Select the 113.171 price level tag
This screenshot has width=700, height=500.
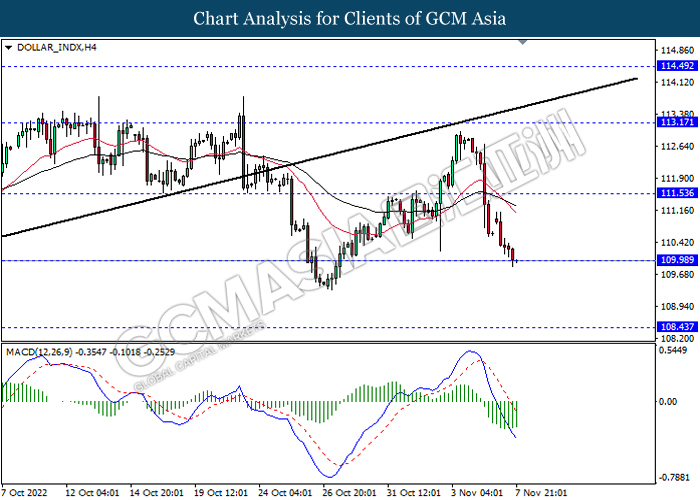677,122
